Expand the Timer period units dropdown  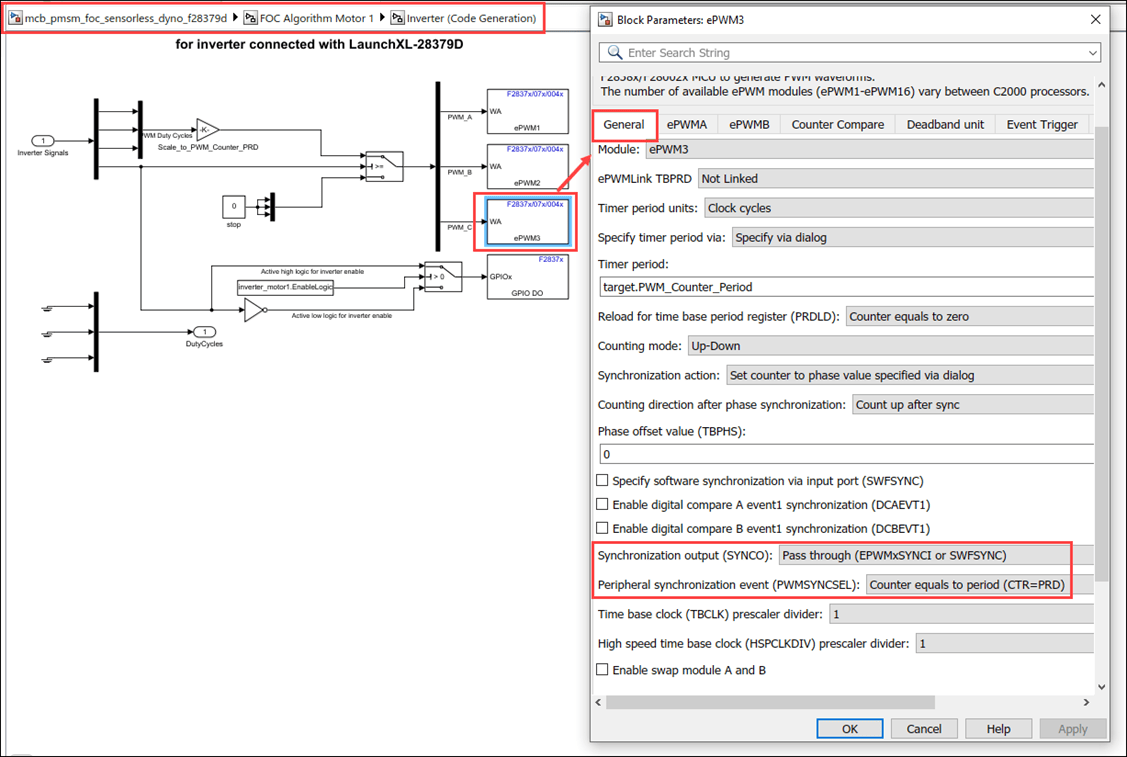898,208
